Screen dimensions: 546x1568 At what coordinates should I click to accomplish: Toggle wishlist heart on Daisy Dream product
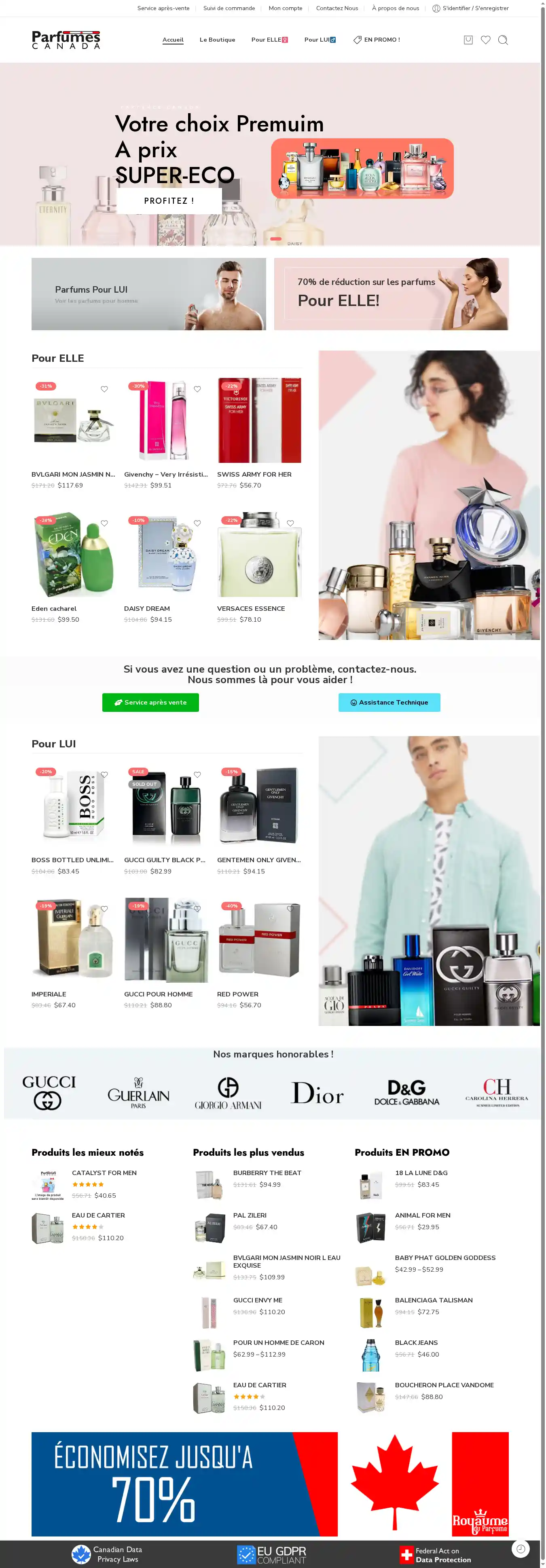click(197, 523)
